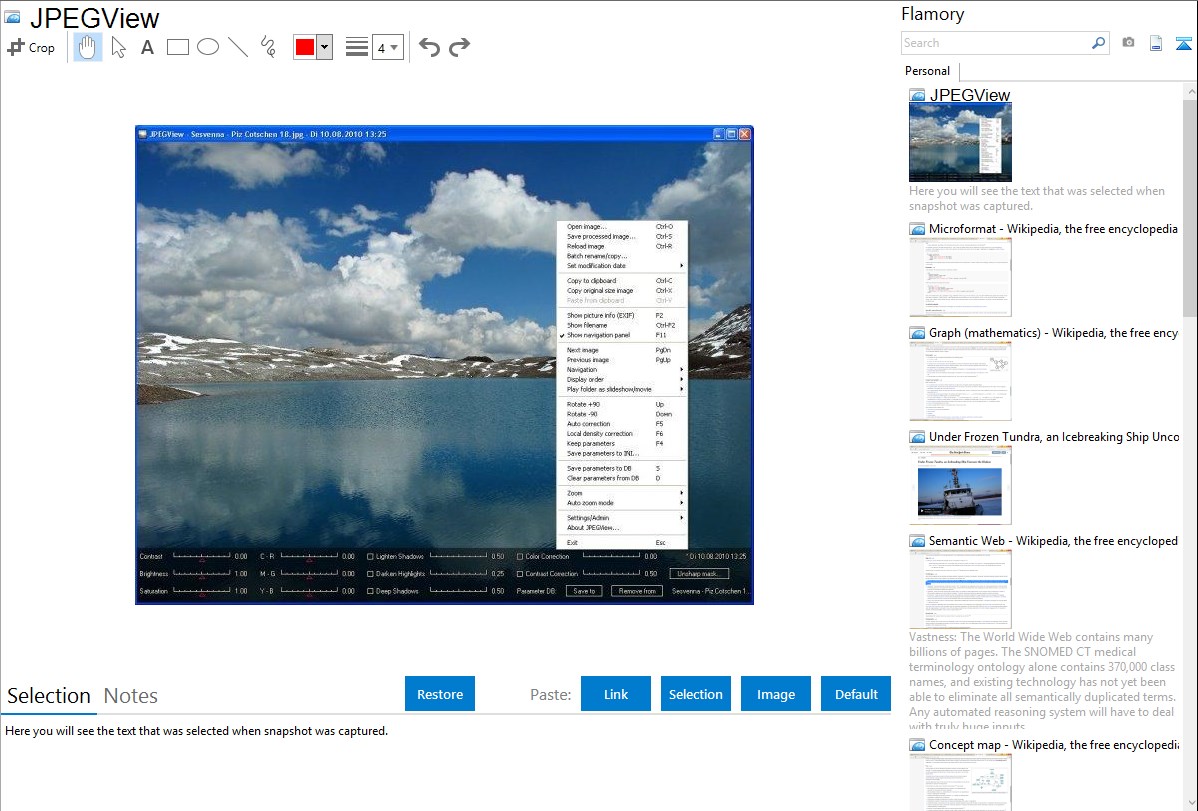Open the Microformat Wikipedia snapshot thumbnail
Image resolution: width=1198 pixels, height=811 pixels.
[960, 277]
